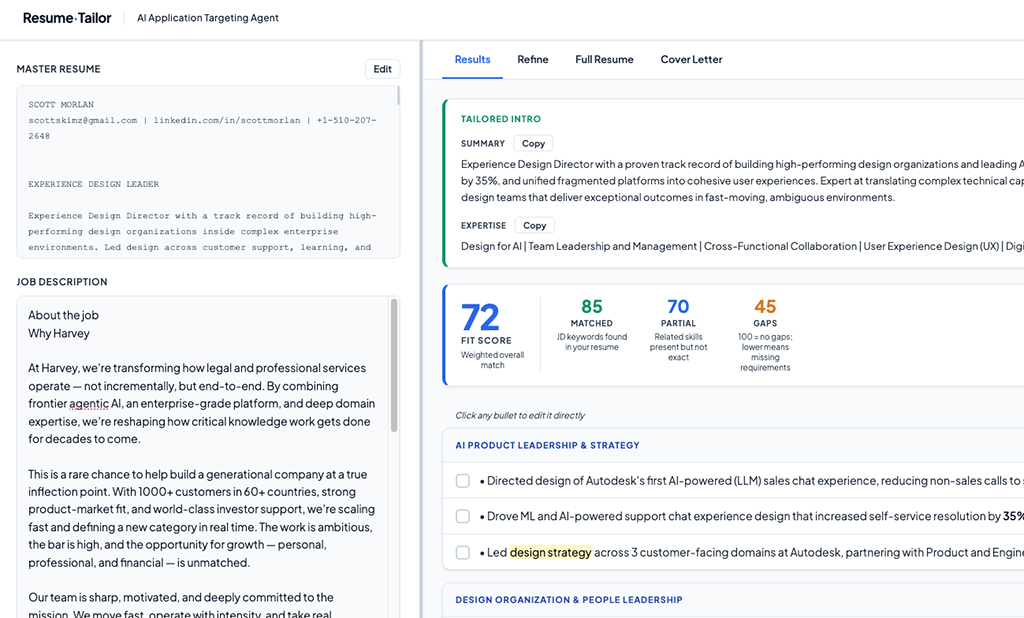Click 'Click any bullet to edit it directly' hint
Screen dimensions: 1024x618
tap(520, 415)
